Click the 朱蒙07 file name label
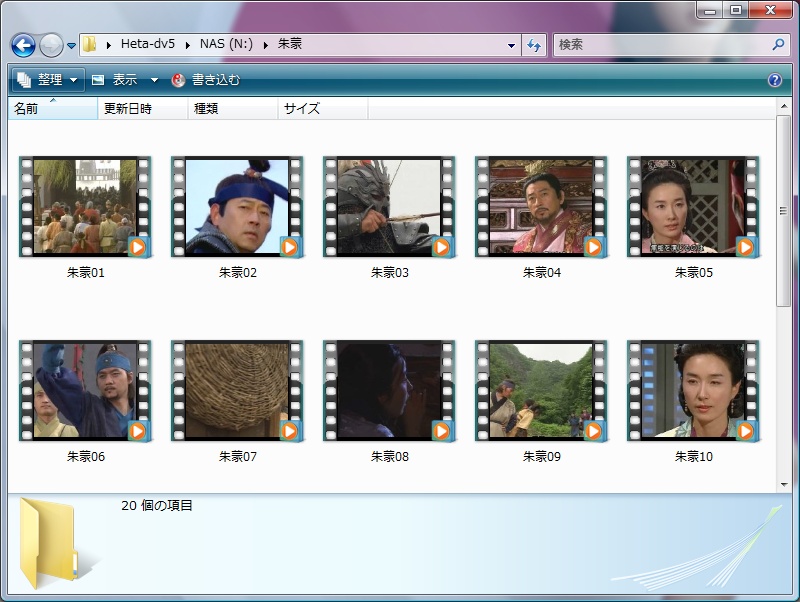800x602 pixels. point(238,456)
